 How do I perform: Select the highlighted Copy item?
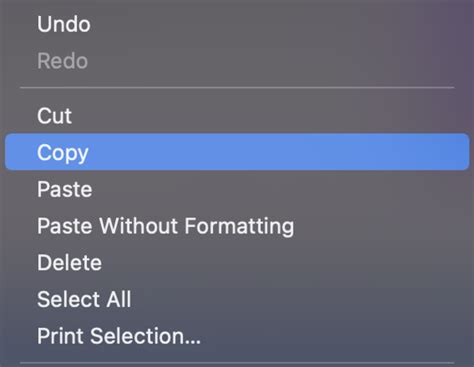click(x=237, y=152)
